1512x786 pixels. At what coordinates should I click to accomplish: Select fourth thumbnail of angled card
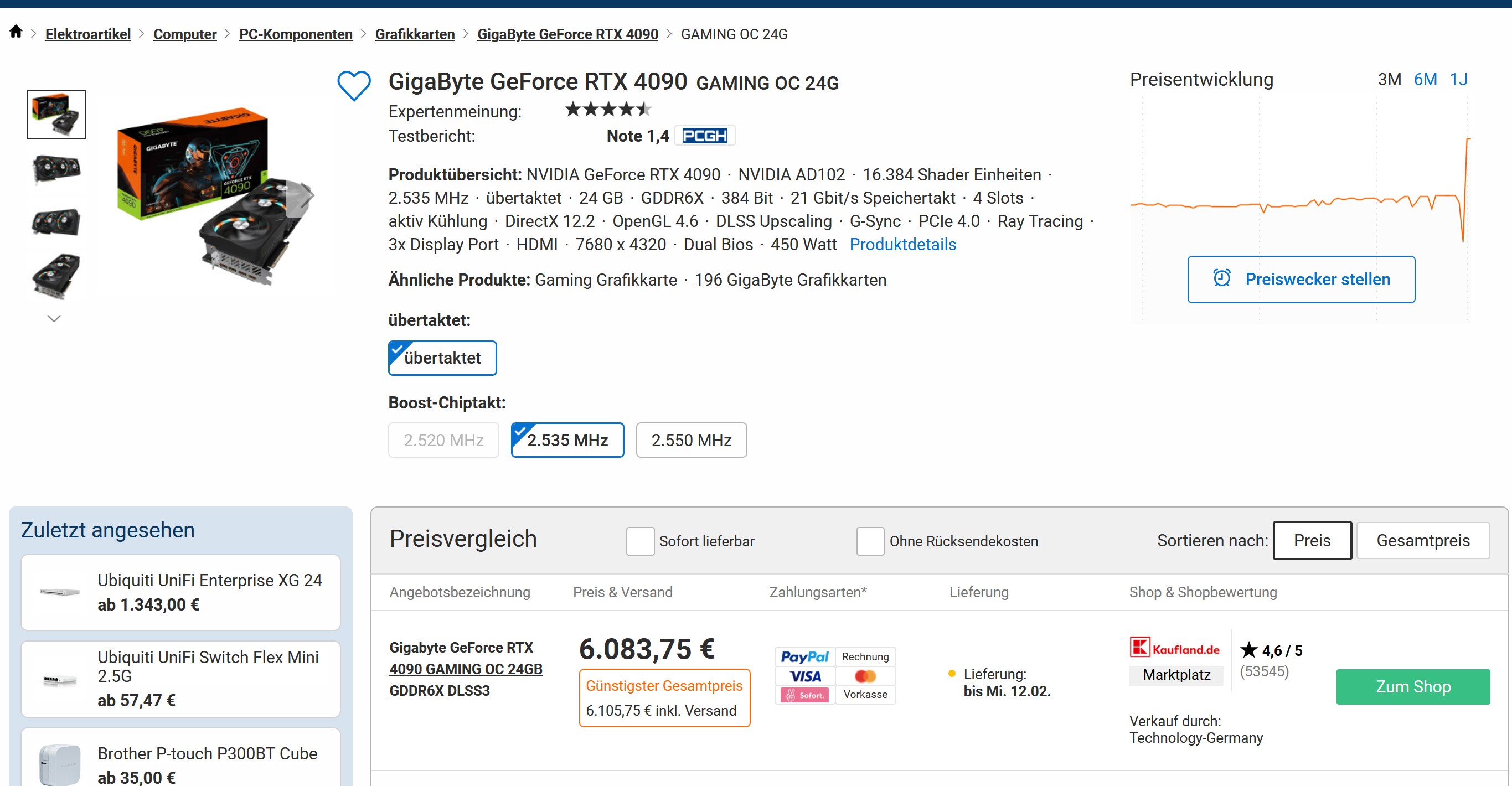click(56, 276)
